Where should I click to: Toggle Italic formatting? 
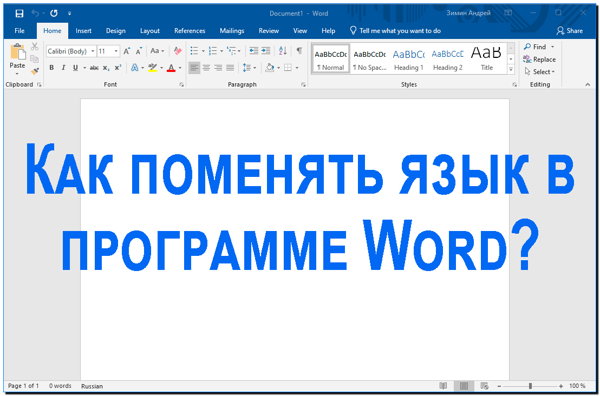(x=63, y=68)
